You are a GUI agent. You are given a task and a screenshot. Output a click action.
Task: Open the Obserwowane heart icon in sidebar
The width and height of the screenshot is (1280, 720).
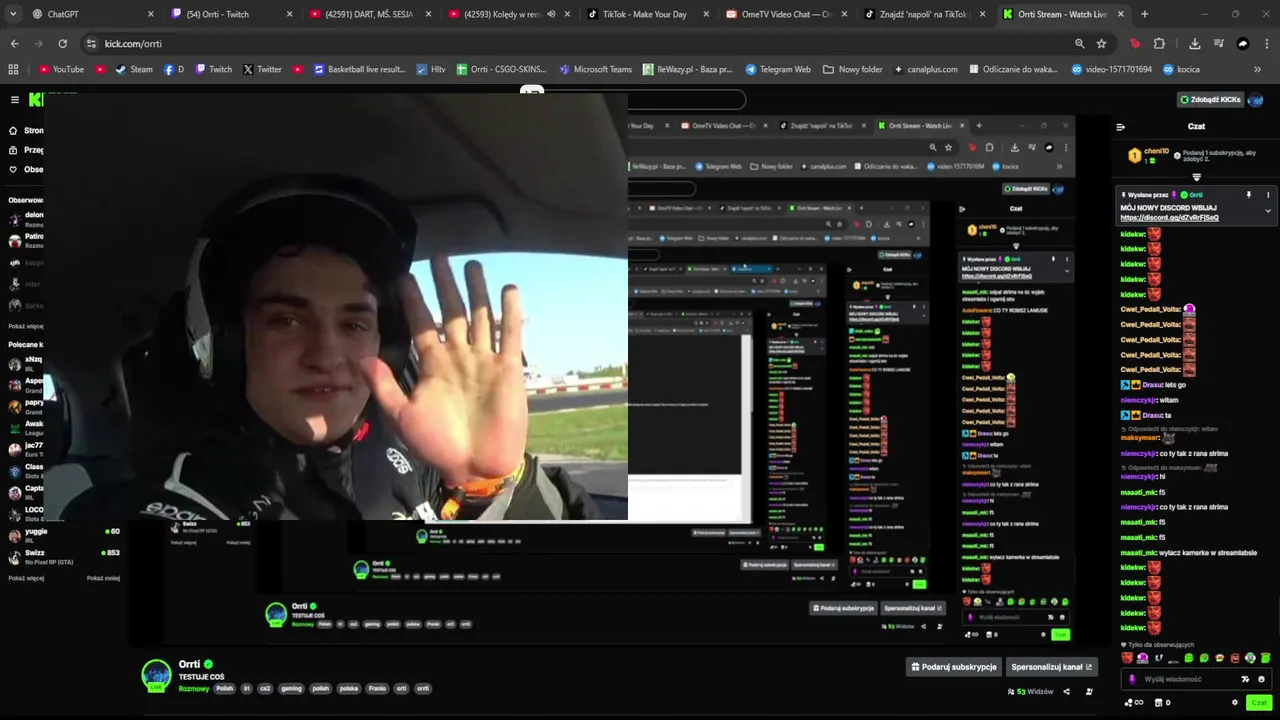[x=13, y=170]
